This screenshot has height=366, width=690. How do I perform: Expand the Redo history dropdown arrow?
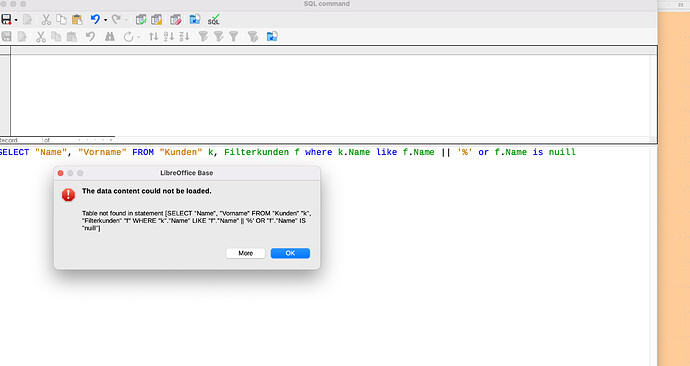pos(126,20)
